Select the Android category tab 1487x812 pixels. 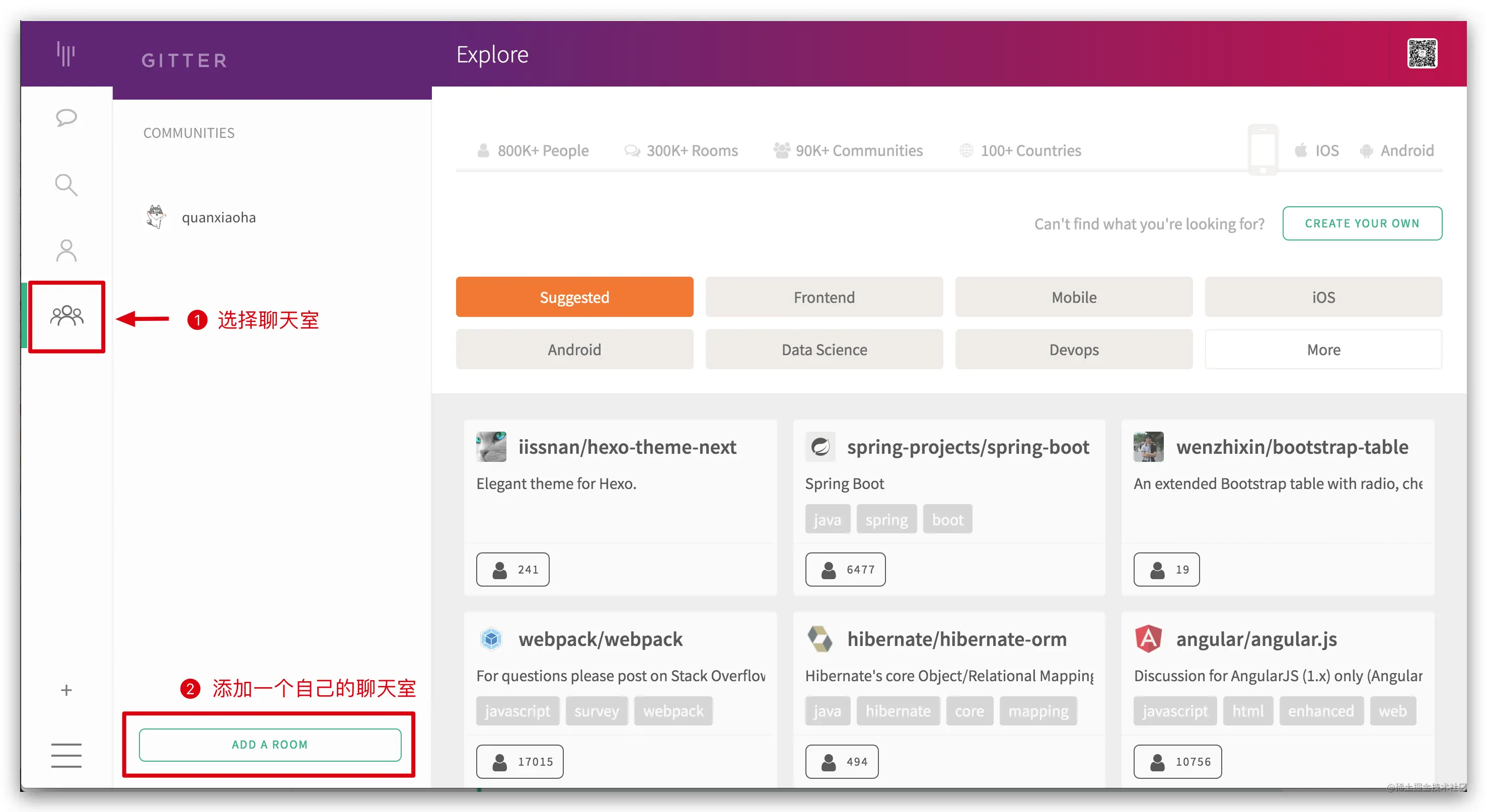tap(574, 349)
